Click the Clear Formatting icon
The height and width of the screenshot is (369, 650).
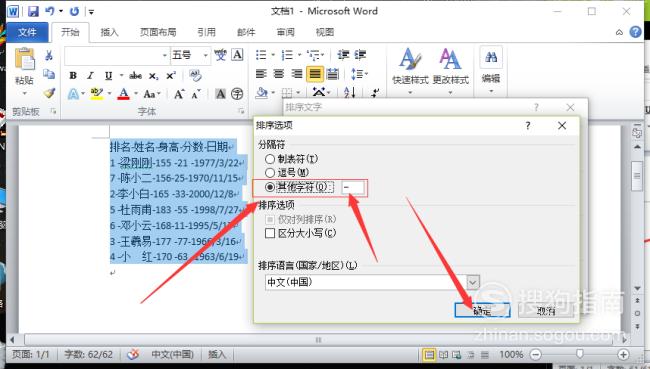[195, 75]
